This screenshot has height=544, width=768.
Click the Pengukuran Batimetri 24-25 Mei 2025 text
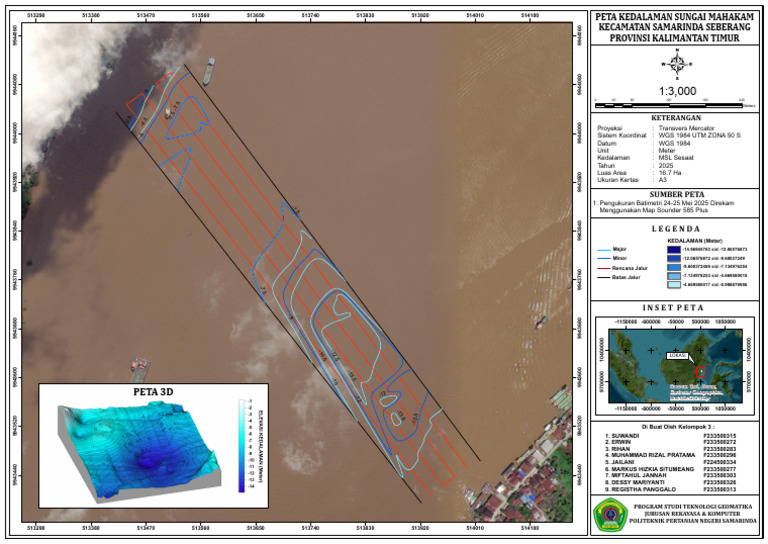(x=667, y=203)
